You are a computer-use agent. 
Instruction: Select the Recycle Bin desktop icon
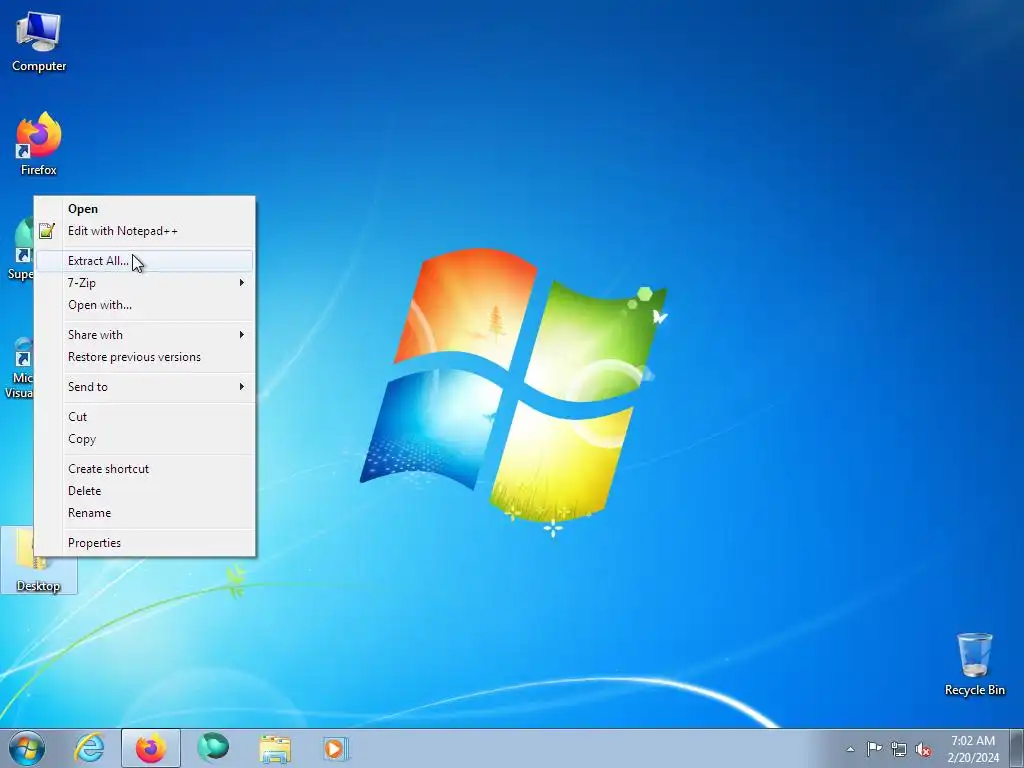pos(974,664)
